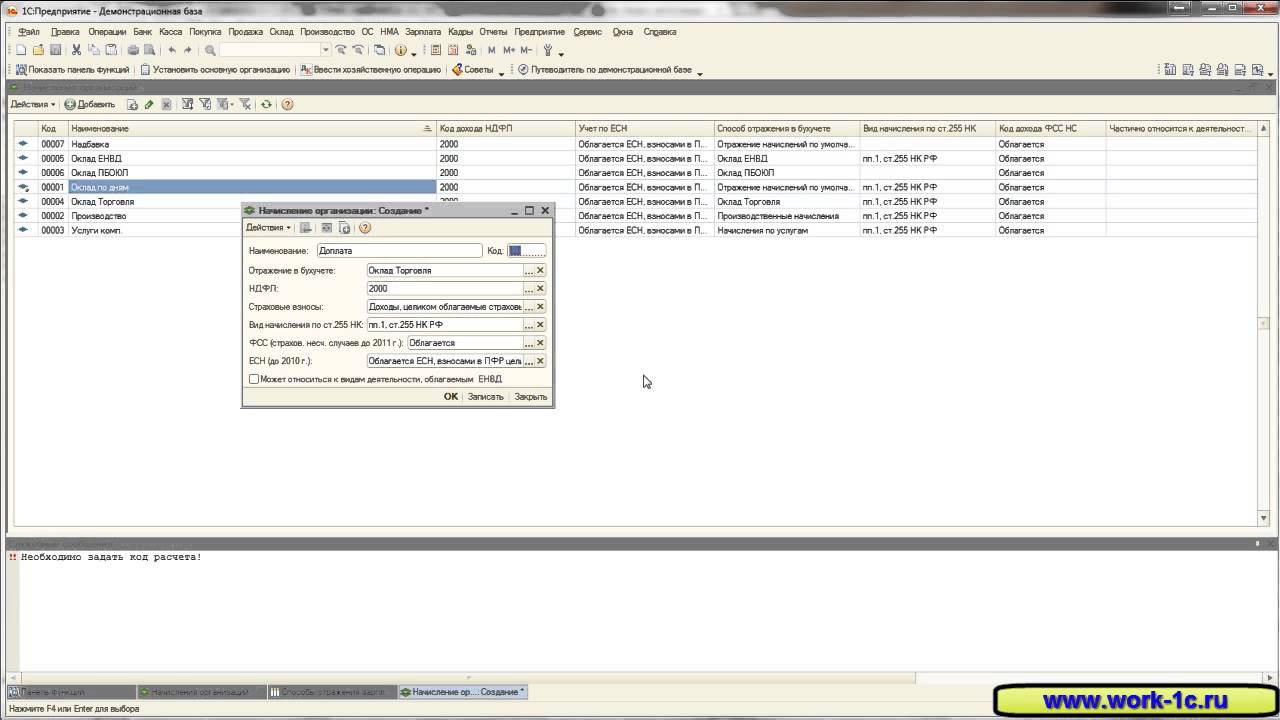
Task: Click OK in the creation dialog
Action: pos(451,397)
